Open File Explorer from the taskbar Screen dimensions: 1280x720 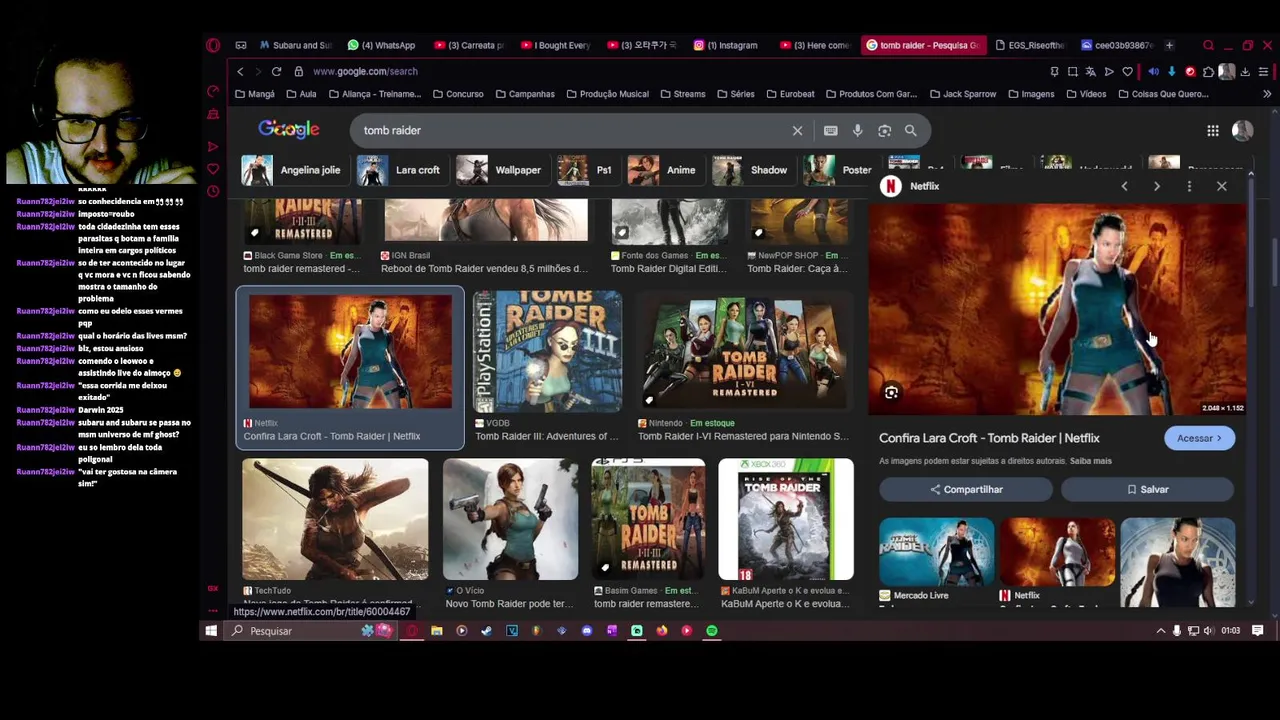[436, 631]
